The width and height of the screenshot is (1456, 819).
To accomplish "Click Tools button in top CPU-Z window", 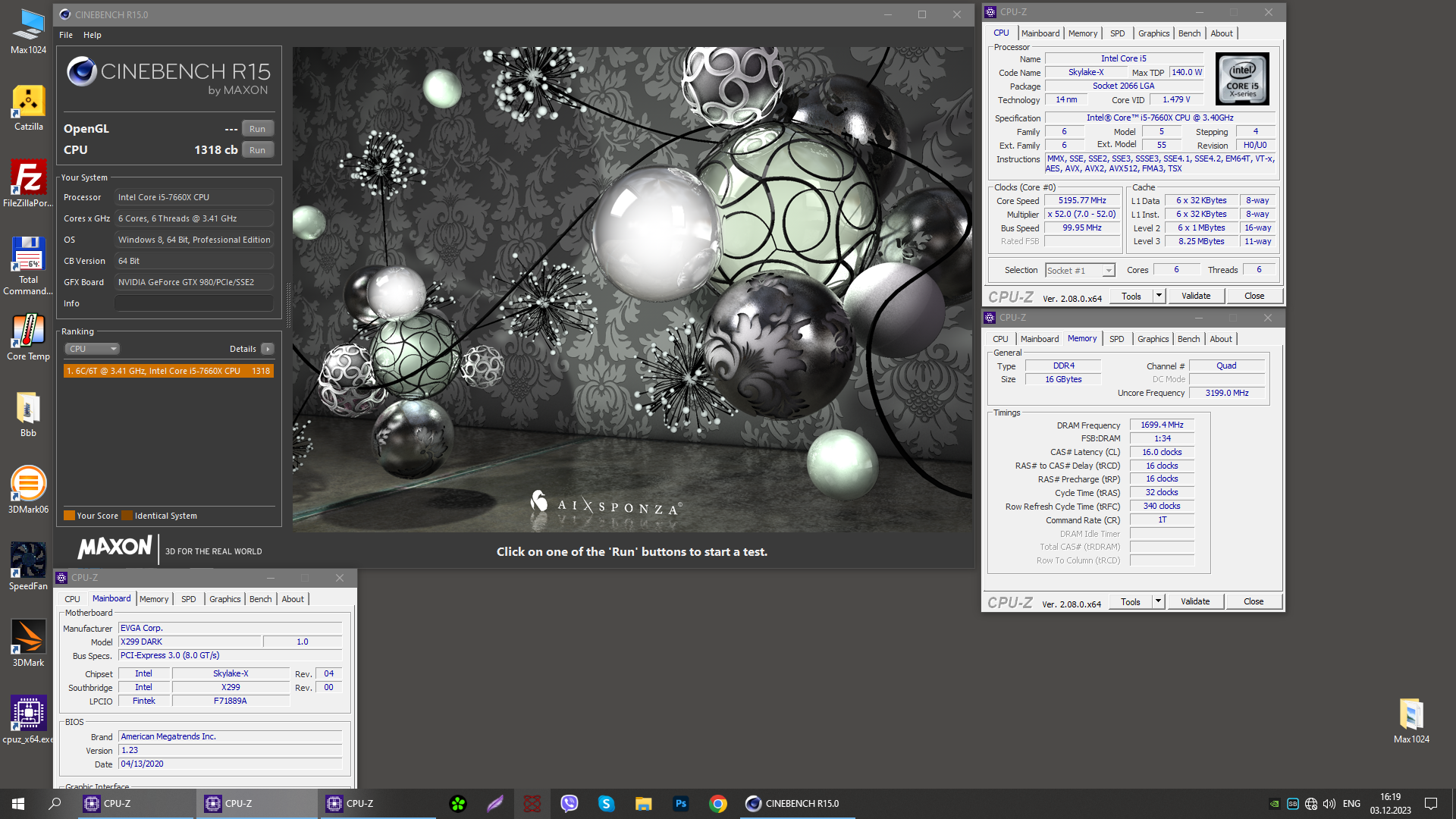I will tap(1131, 296).
